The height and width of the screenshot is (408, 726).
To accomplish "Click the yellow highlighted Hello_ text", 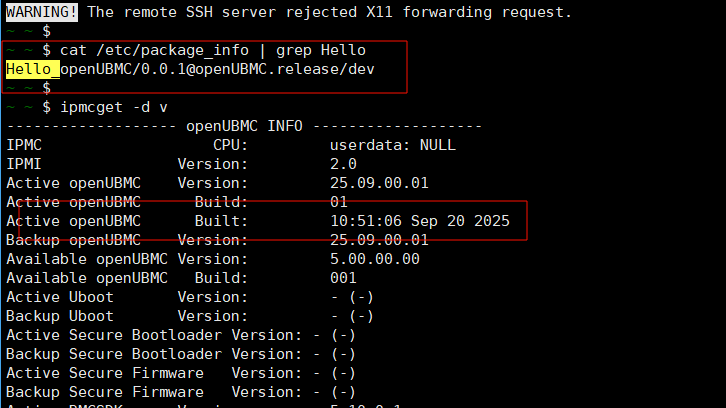I will (32, 69).
